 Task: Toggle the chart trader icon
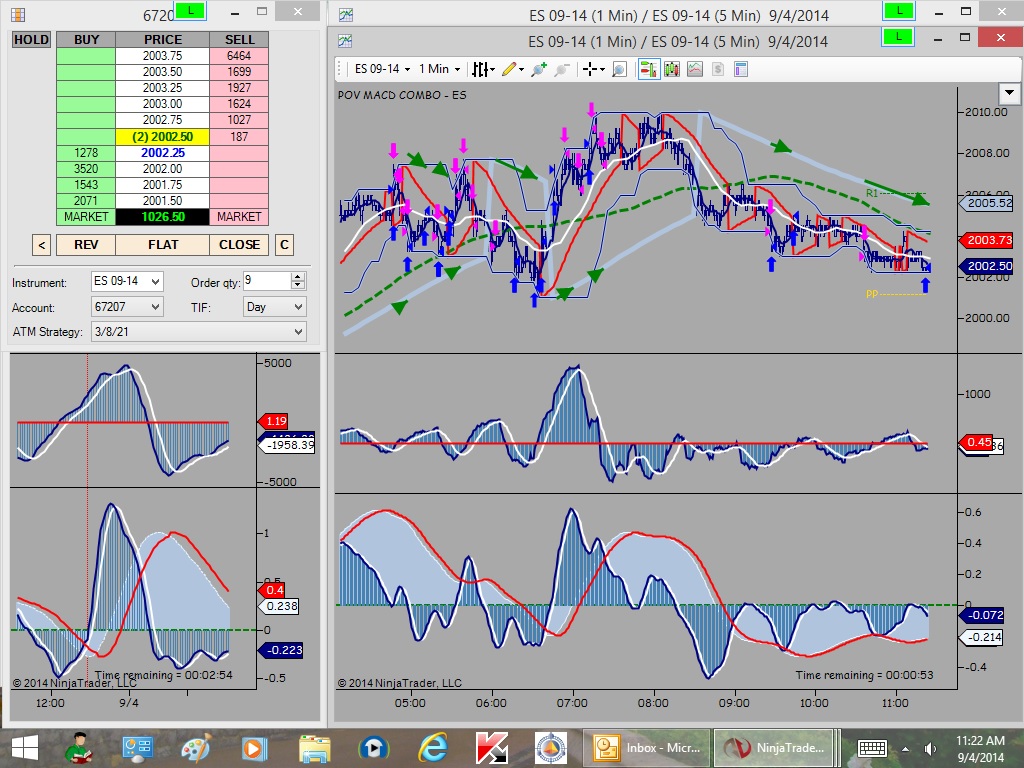point(648,69)
